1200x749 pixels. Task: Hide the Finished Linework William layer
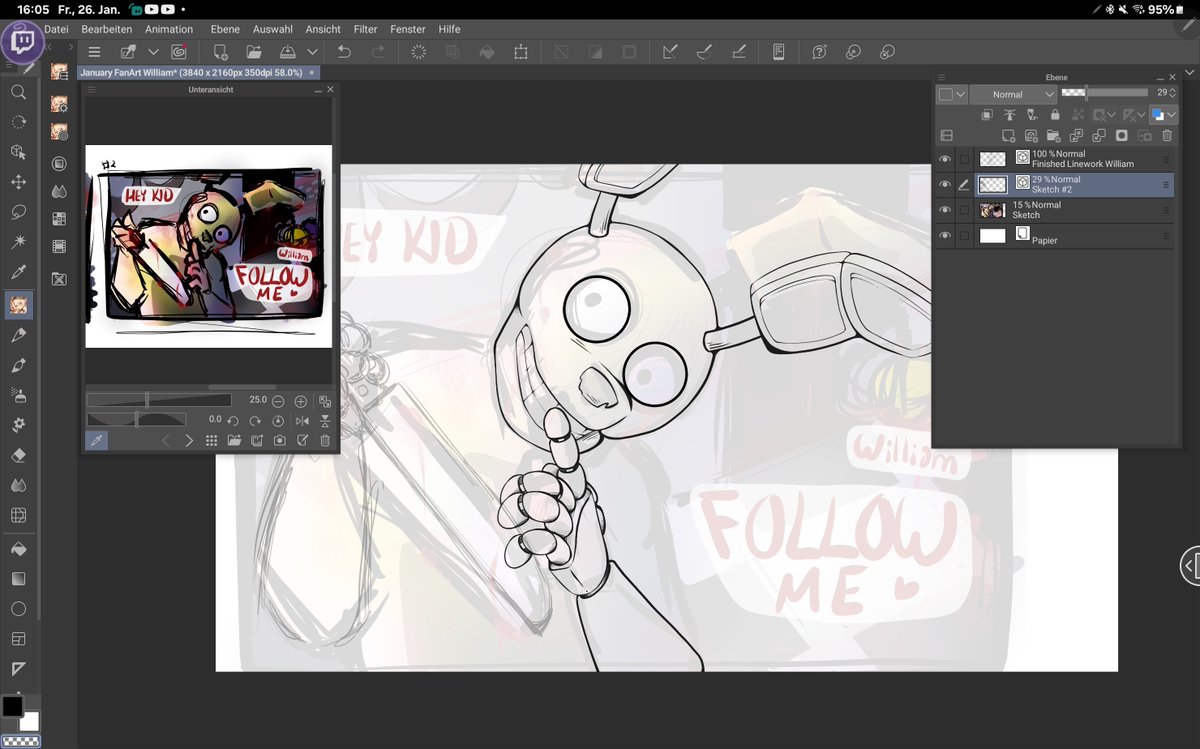(945, 159)
